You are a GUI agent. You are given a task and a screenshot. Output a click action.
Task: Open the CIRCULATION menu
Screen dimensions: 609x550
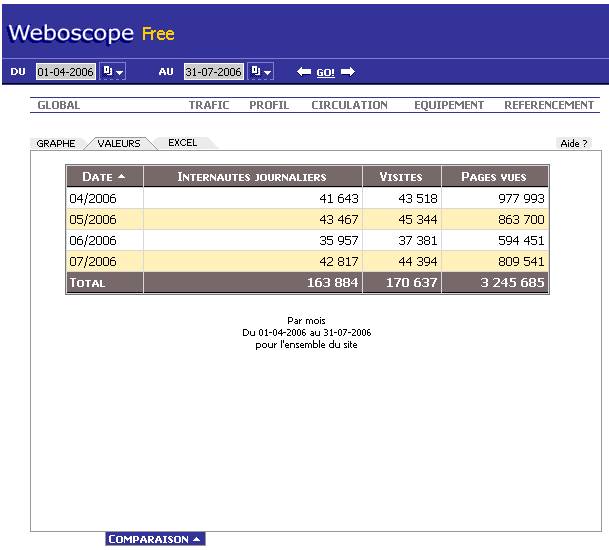click(350, 105)
